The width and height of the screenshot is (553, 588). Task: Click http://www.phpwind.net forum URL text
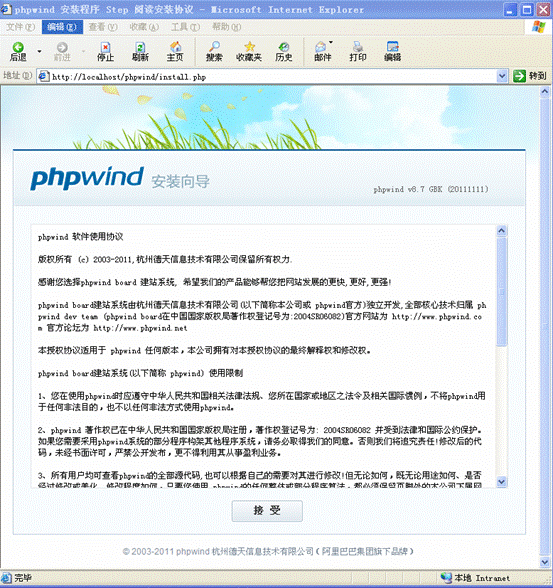pyautogui.click(x=140, y=328)
